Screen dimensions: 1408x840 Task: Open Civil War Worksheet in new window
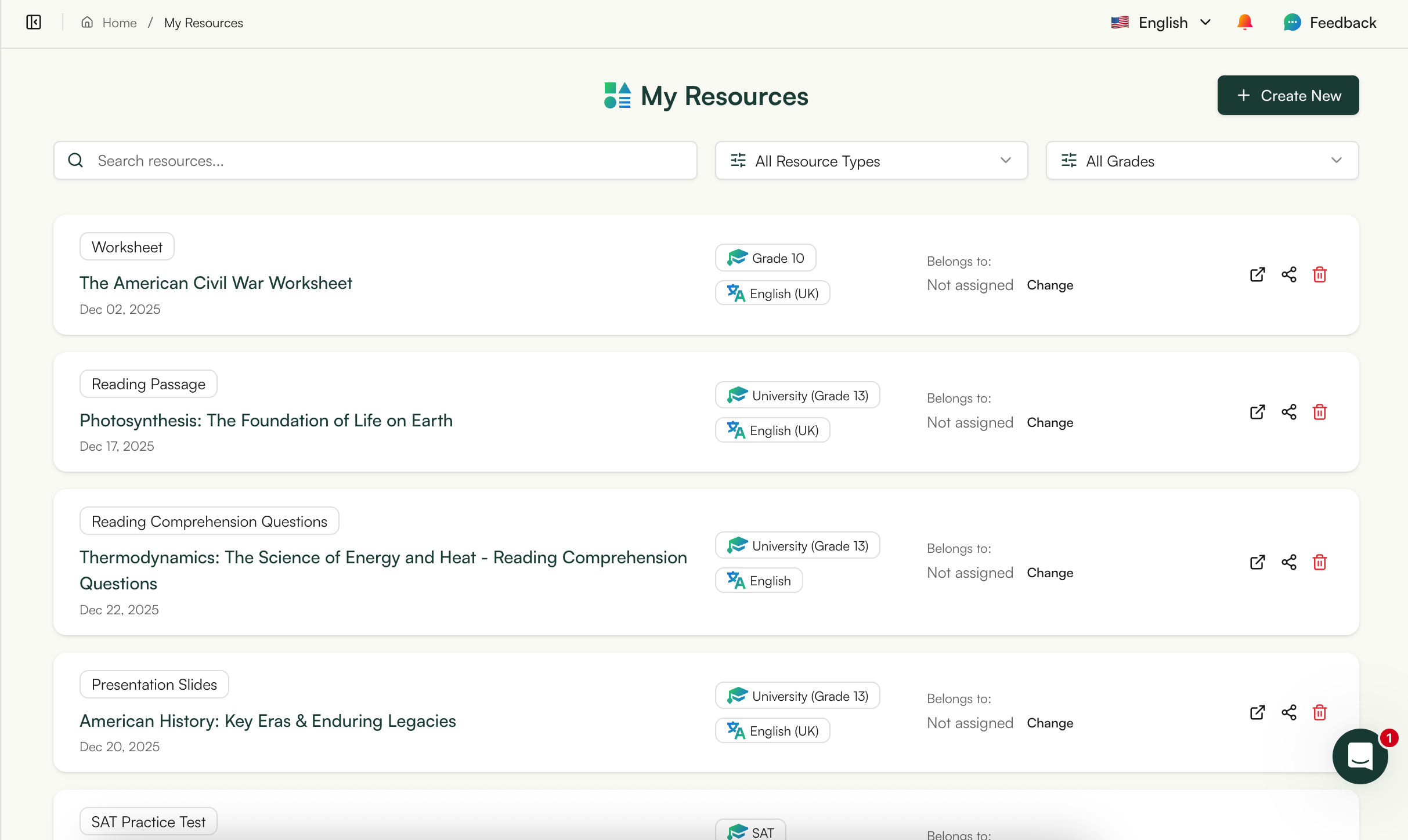[1257, 274]
